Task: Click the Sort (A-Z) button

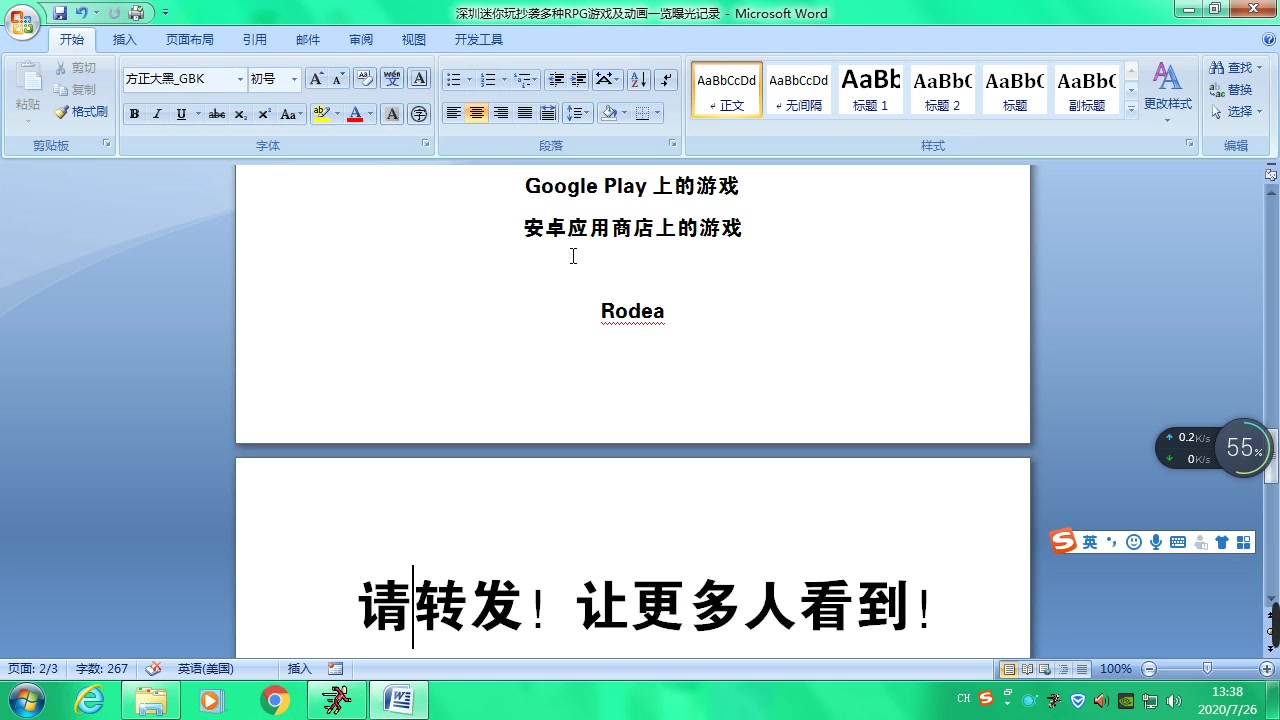Action: (639, 79)
